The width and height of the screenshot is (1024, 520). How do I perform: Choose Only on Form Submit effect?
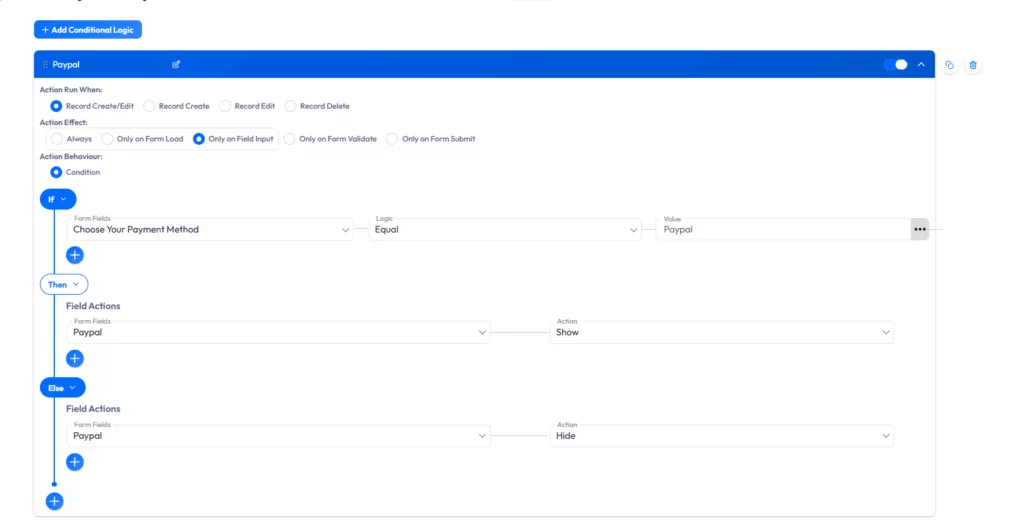392,139
